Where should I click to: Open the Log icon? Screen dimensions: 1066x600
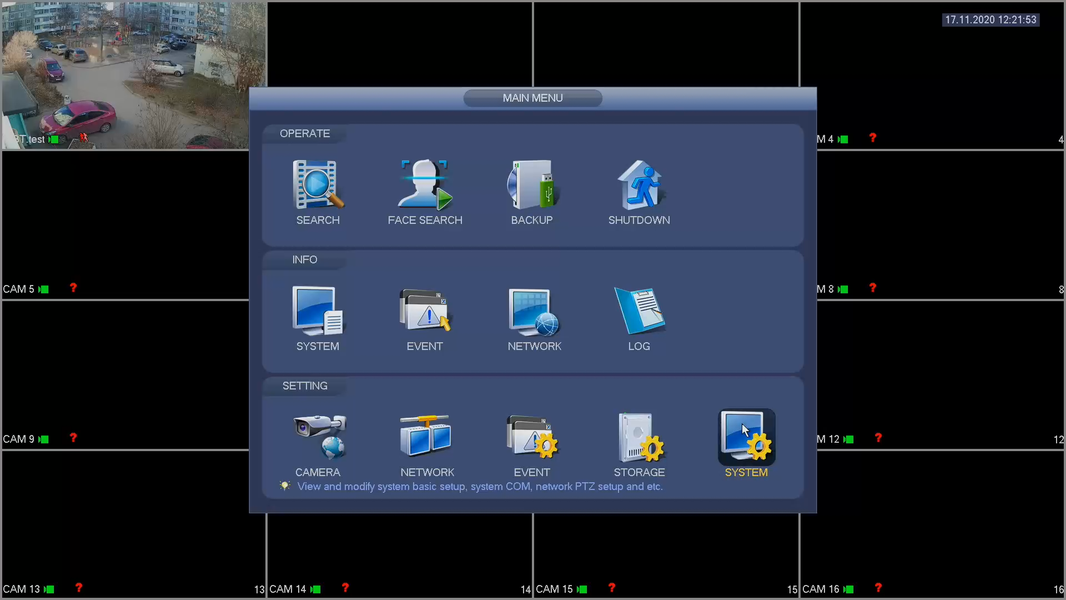639,311
